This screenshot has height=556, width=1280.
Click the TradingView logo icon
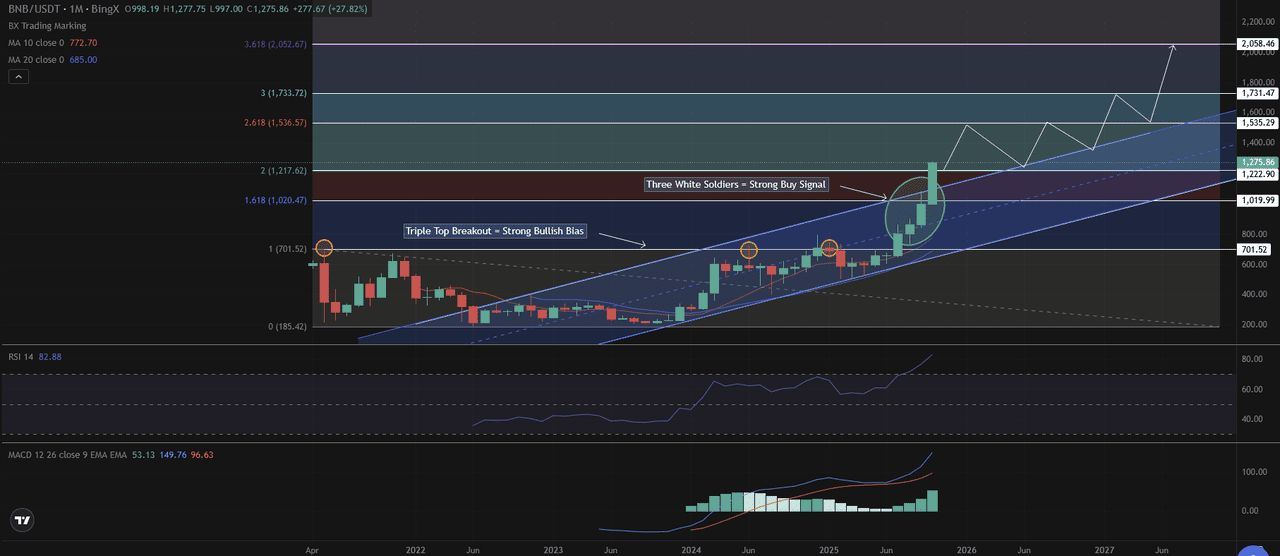(22, 520)
